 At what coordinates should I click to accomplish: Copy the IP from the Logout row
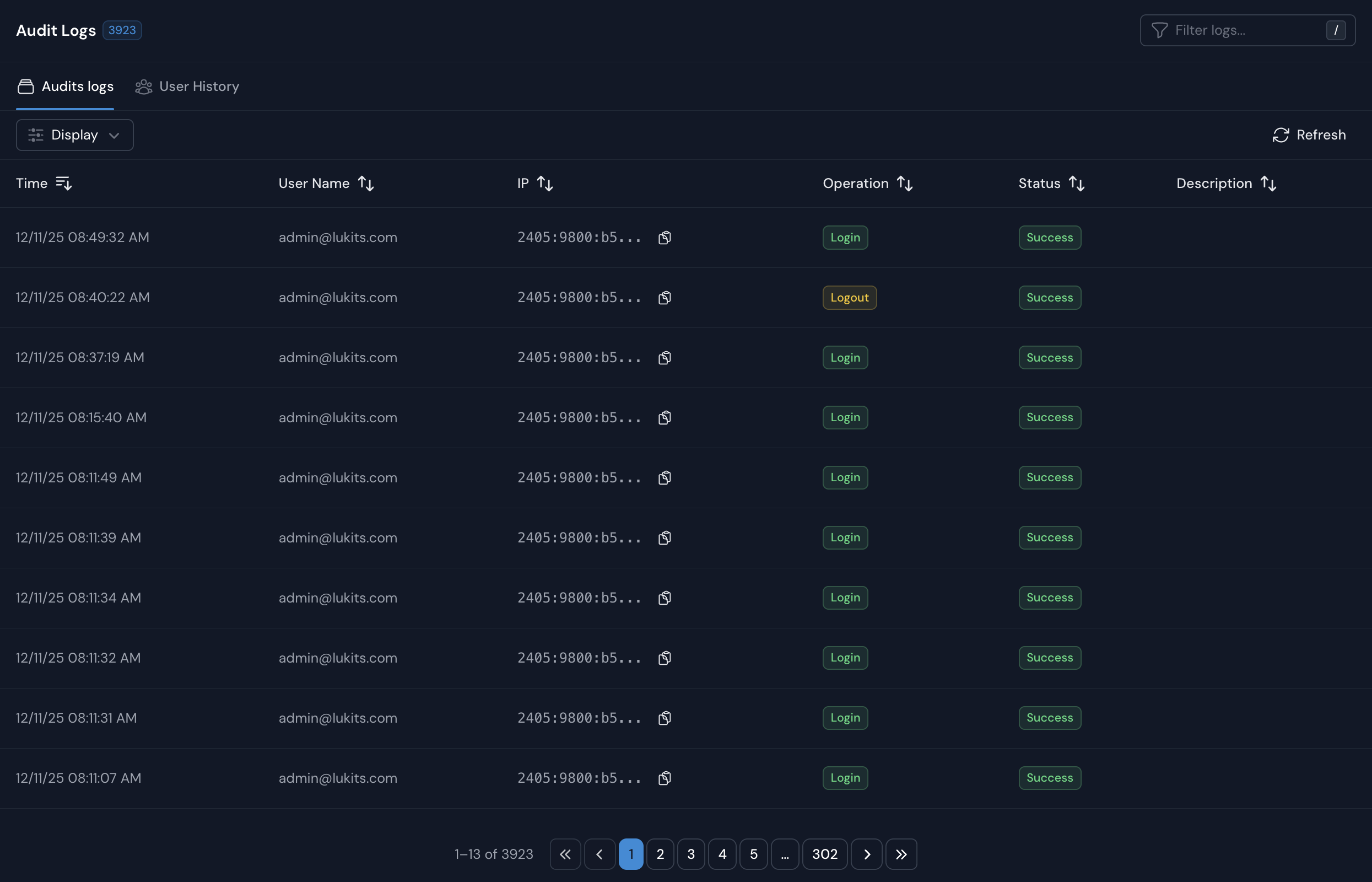pyautogui.click(x=665, y=297)
